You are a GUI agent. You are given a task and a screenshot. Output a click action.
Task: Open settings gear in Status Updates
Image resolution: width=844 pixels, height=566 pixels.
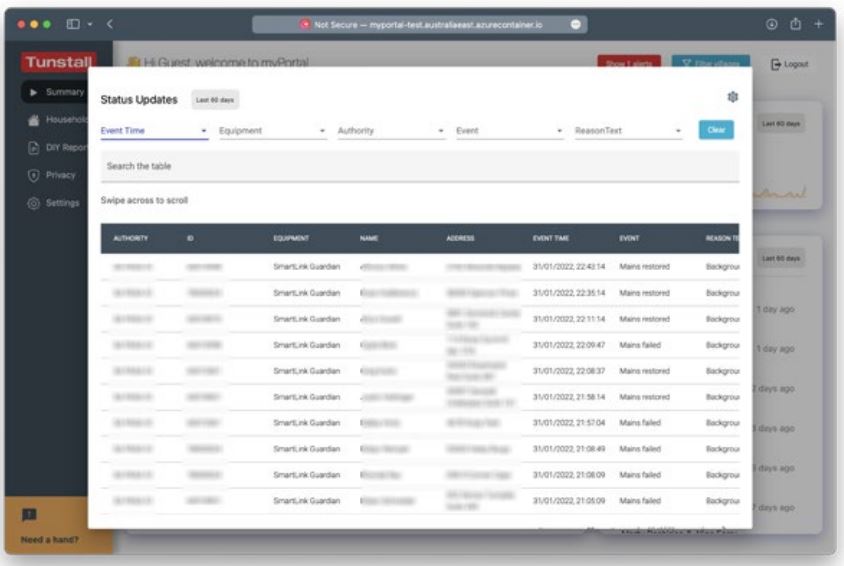732,97
